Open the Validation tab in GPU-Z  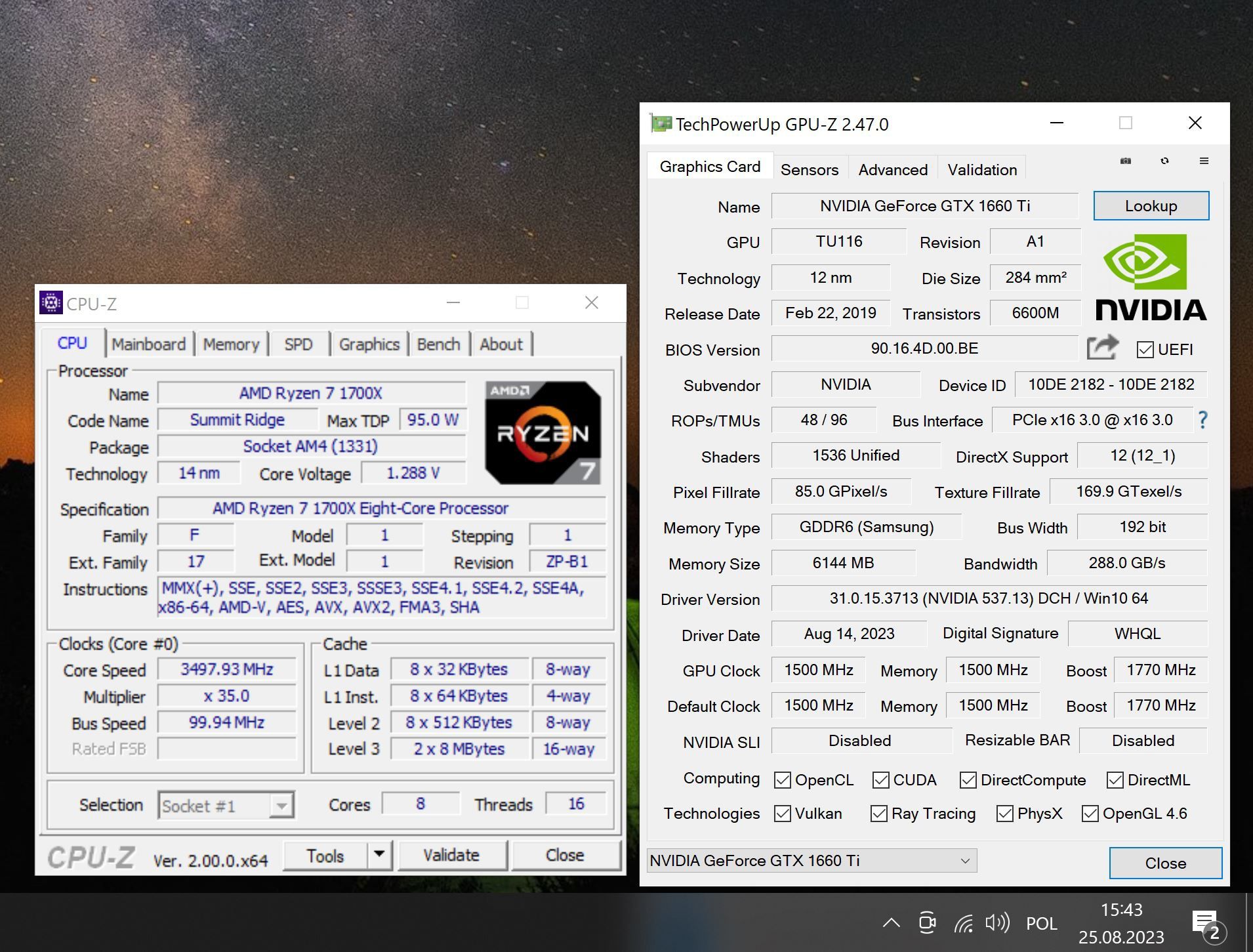pyautogui.click(x=982, y=170)
